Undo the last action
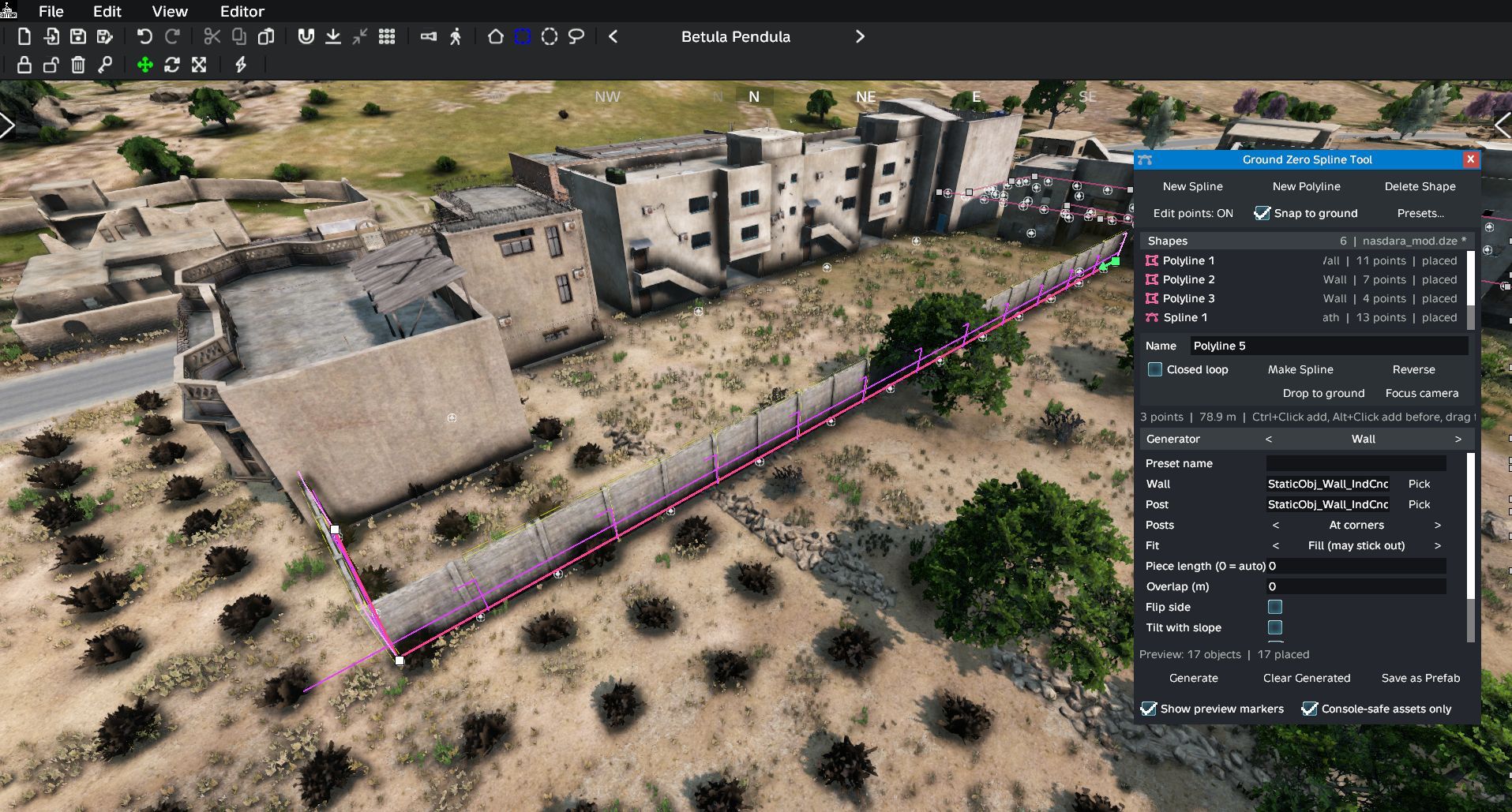The width and height of the screenshot is (1512, 812). pos(144,36)
